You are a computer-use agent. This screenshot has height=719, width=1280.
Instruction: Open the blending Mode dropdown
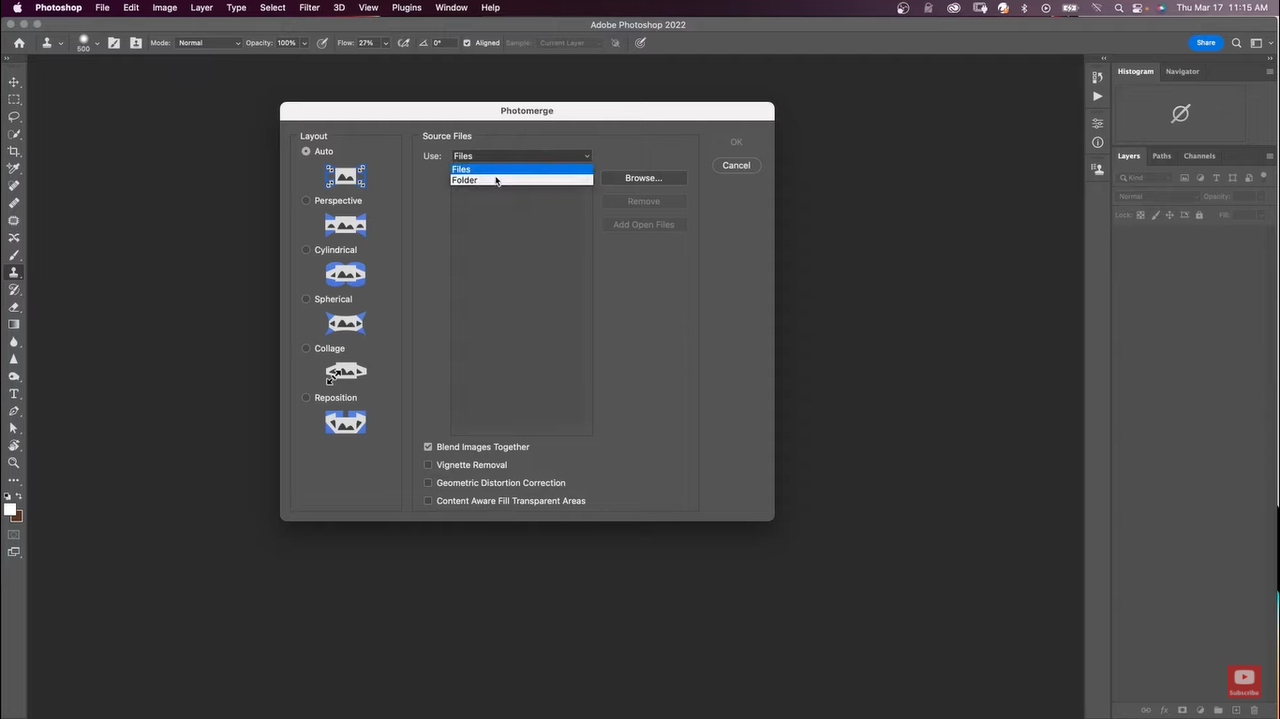coord(209,43)
